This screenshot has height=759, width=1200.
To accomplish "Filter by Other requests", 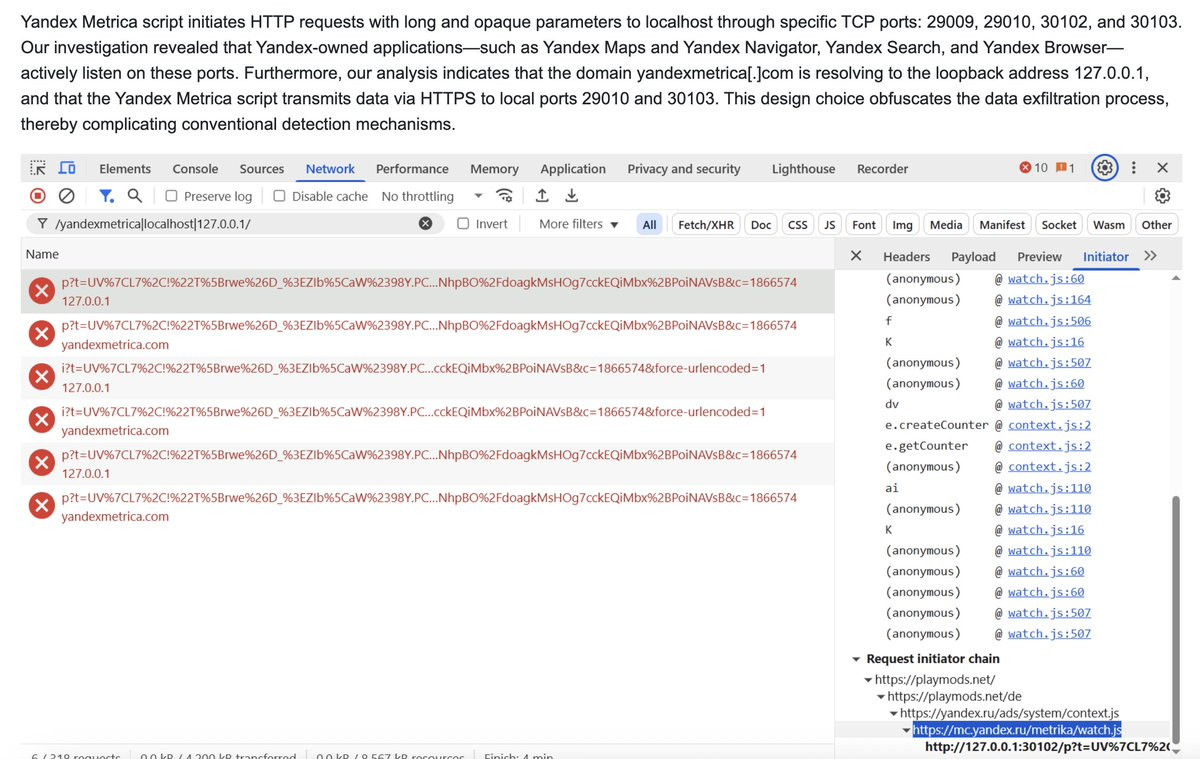I will (1157, 225).
